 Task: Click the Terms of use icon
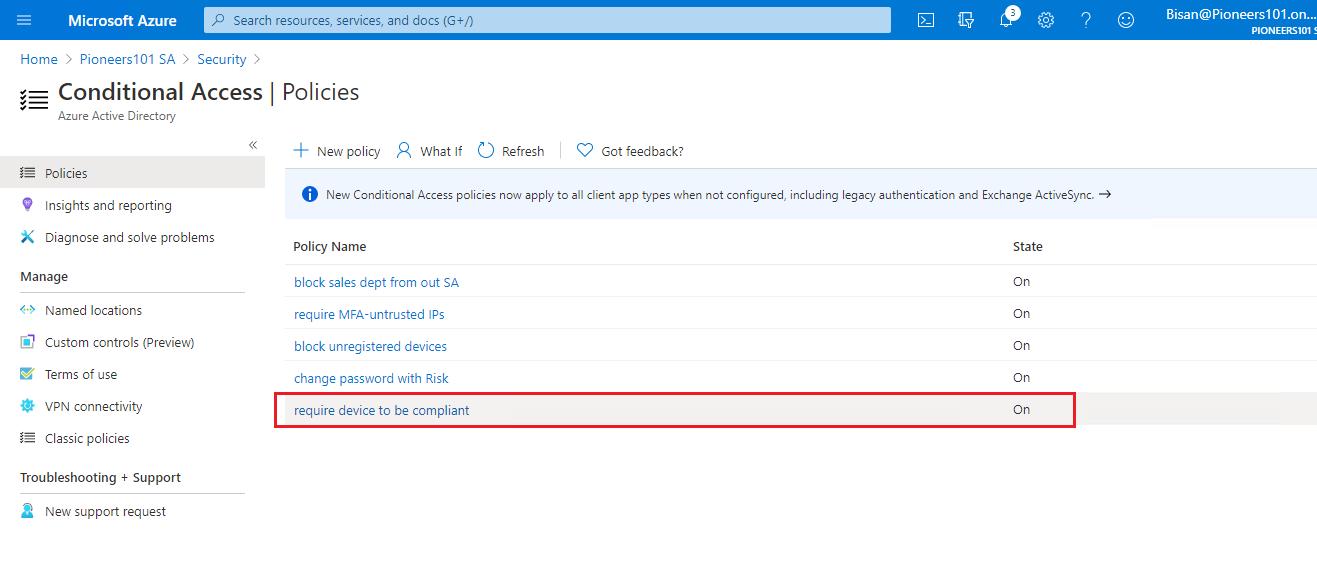(x=28, y=374)
